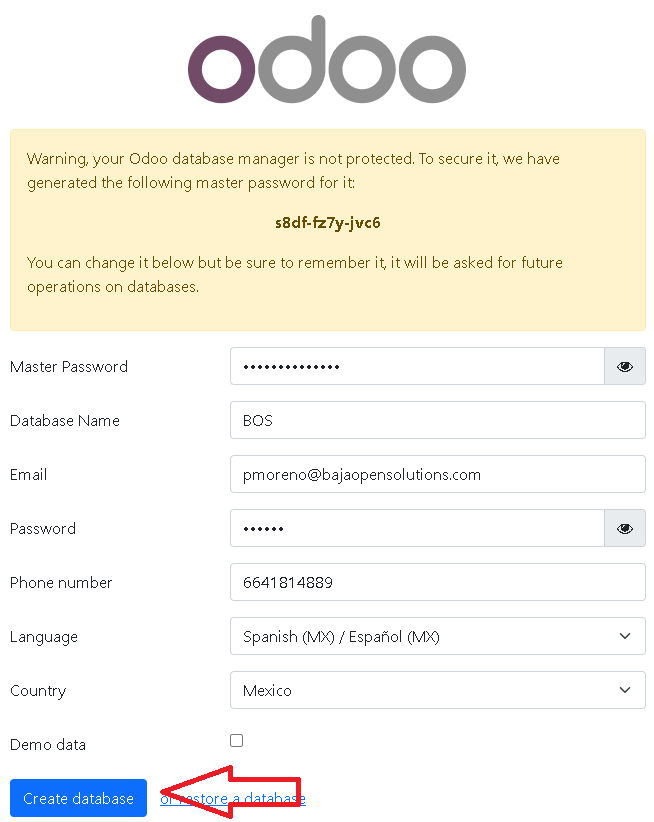Image resolution: width=654 pixels, height=822 pixels.
Task: Click the yellow warning message box
Action: pyautogui.click(x=328, y=230)
